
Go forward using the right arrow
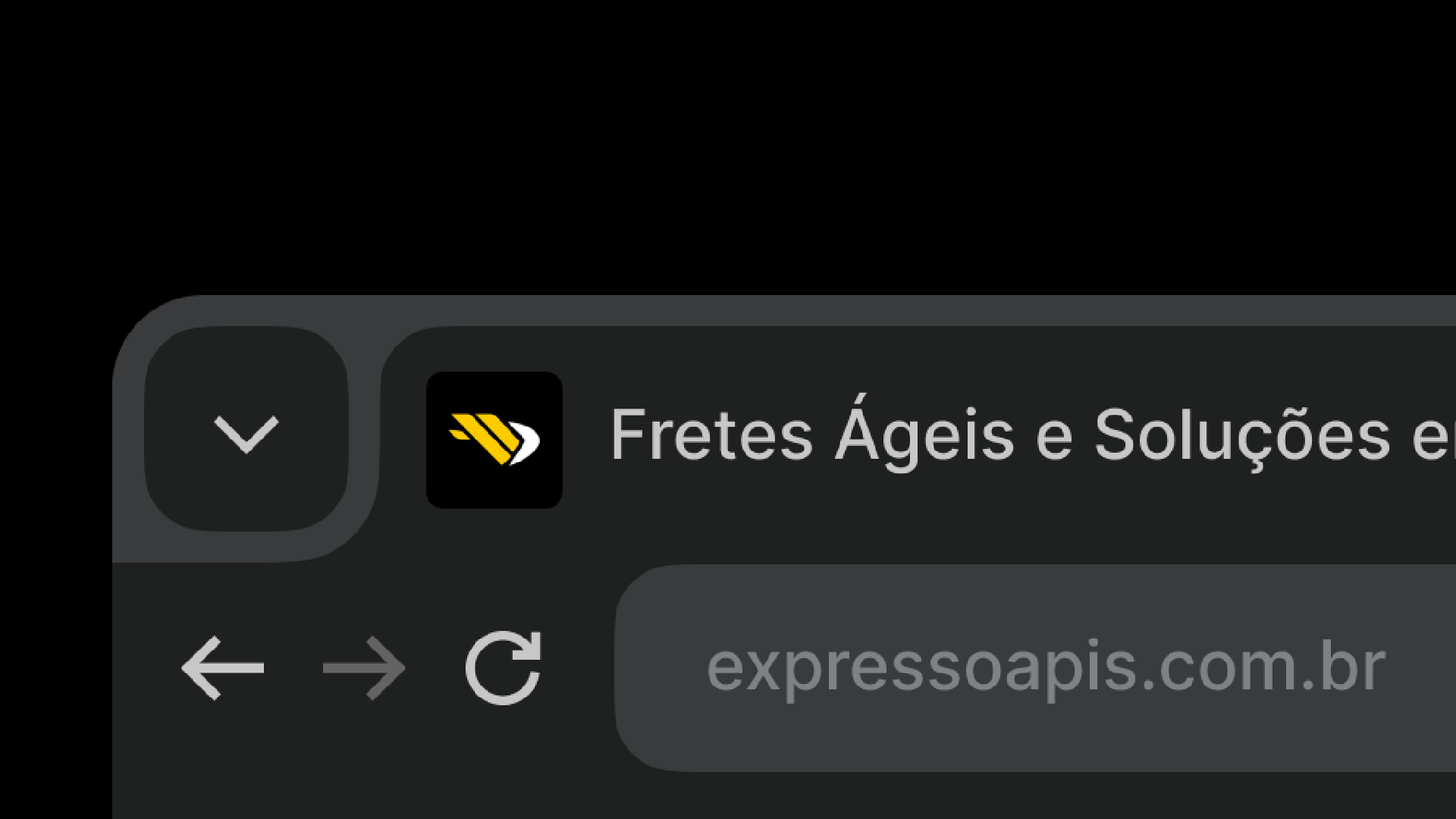click(x=364, y=668)
